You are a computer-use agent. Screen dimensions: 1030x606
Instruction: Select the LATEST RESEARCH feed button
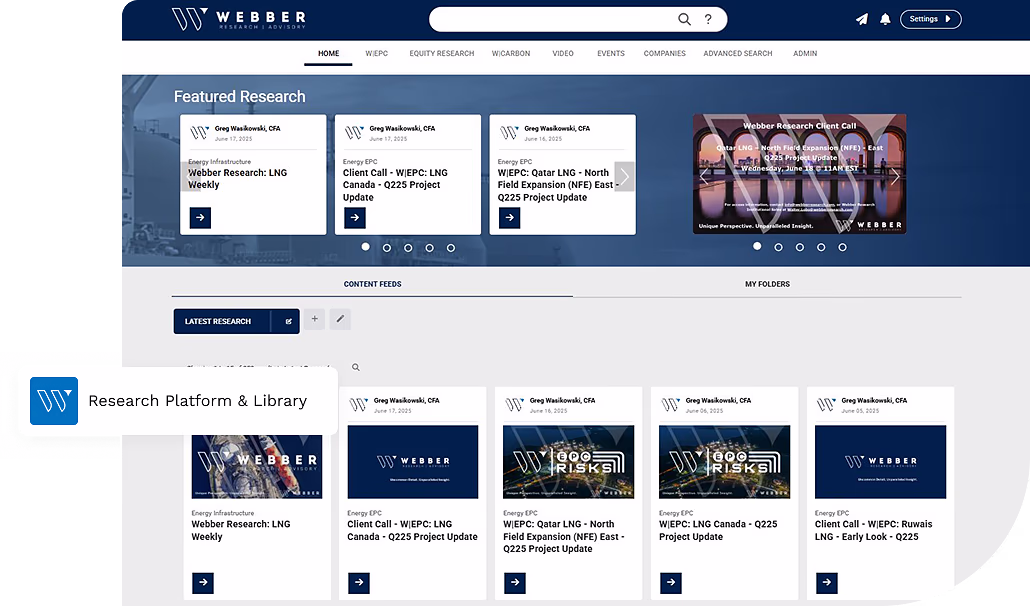(x=221, y=321)
